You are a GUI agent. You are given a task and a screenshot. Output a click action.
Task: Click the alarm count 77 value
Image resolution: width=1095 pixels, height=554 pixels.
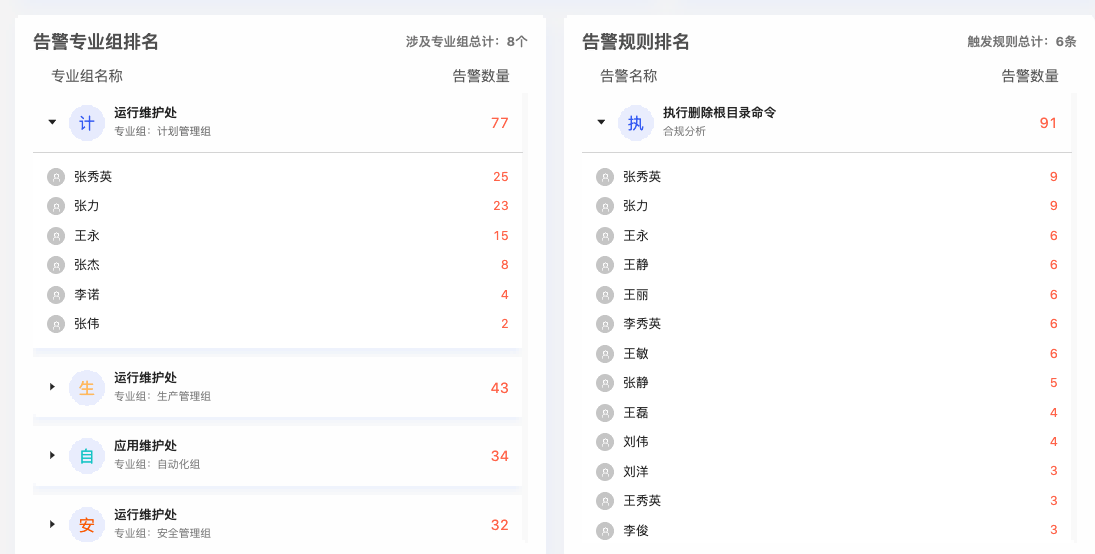[x=499, y=123]
